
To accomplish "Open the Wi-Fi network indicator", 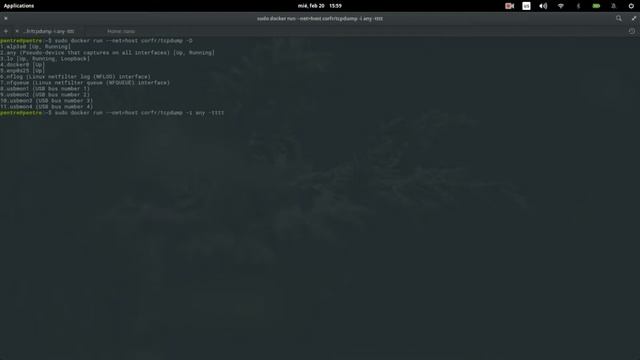I will tap(561, 6).
